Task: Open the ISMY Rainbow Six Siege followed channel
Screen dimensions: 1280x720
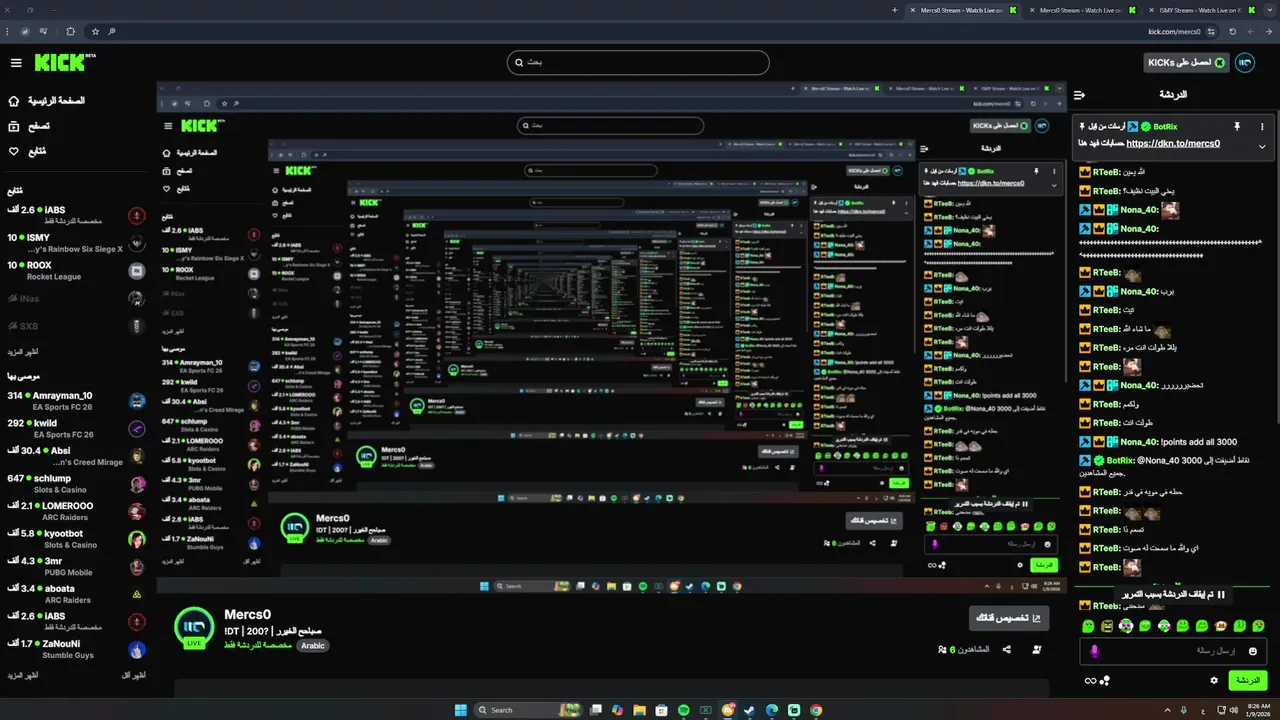Action: [77, 243]
